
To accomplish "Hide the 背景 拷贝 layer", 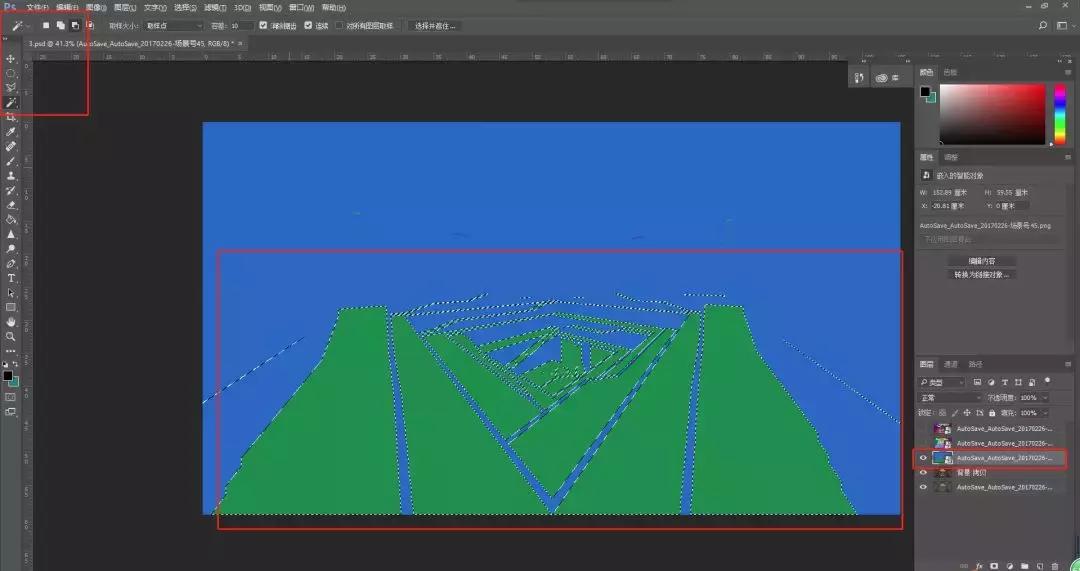I will (922, 472).
